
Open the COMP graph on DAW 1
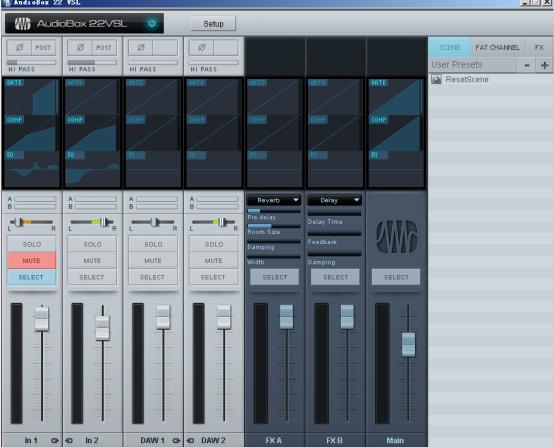153,133
